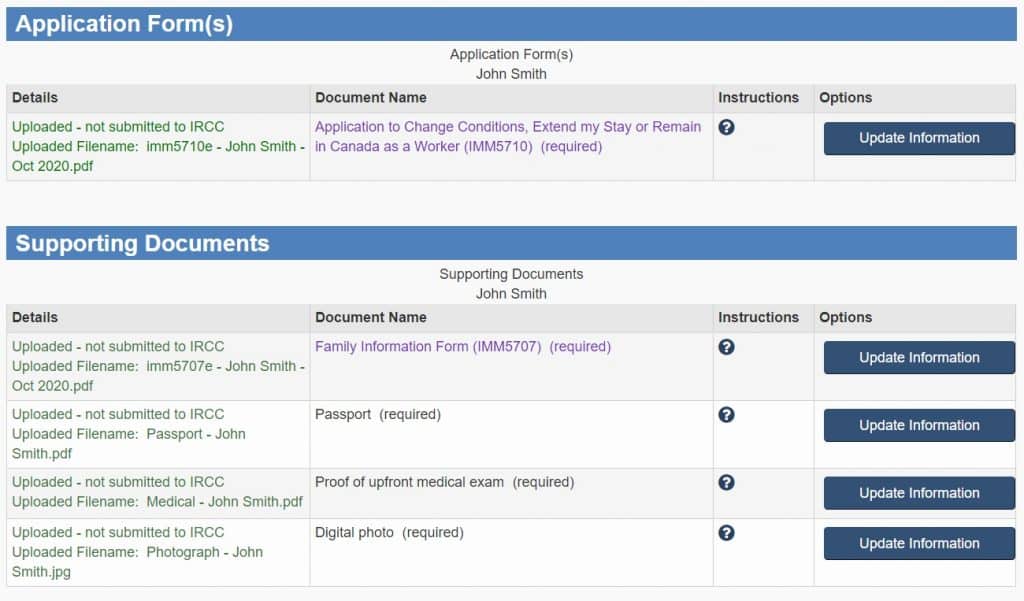The image size is (1024, 601).
Task: Open the Application to Change Conditions (IMM5710) link
Action: 508,136
